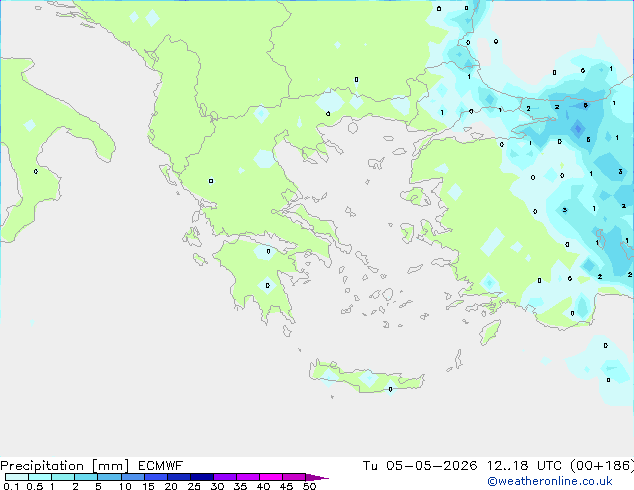Pick the 10–15 mm legend swatch
Image resolution: width=634 pixels, height=490 pixels.
133,477
